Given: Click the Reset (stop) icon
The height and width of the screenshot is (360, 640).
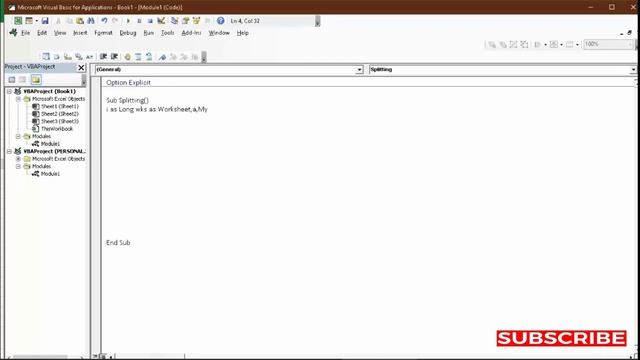Looking at the screenshot, I should click(x=150, y=20).
